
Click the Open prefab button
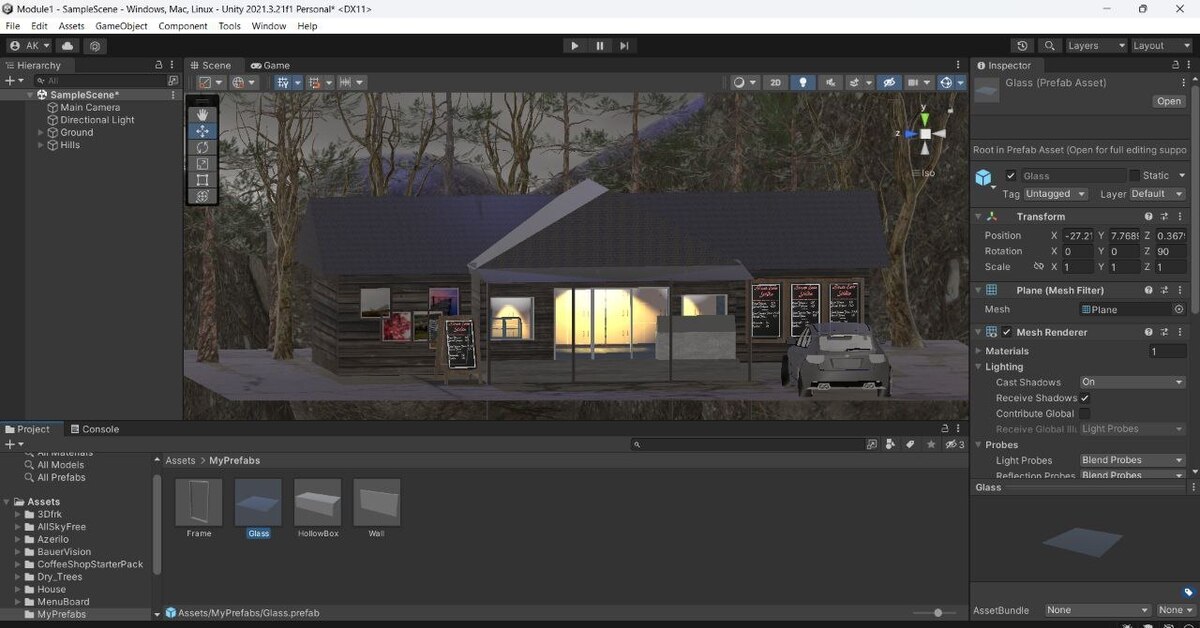(x=1168, y=101)
